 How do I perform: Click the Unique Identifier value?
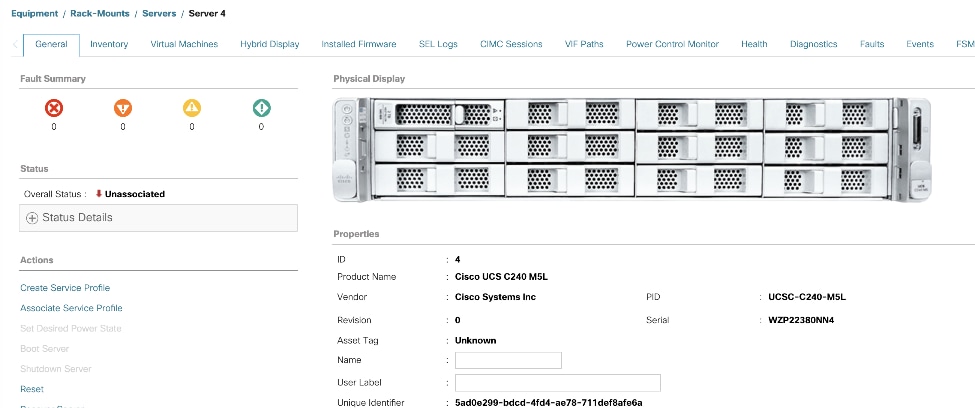tap(548, 403)
